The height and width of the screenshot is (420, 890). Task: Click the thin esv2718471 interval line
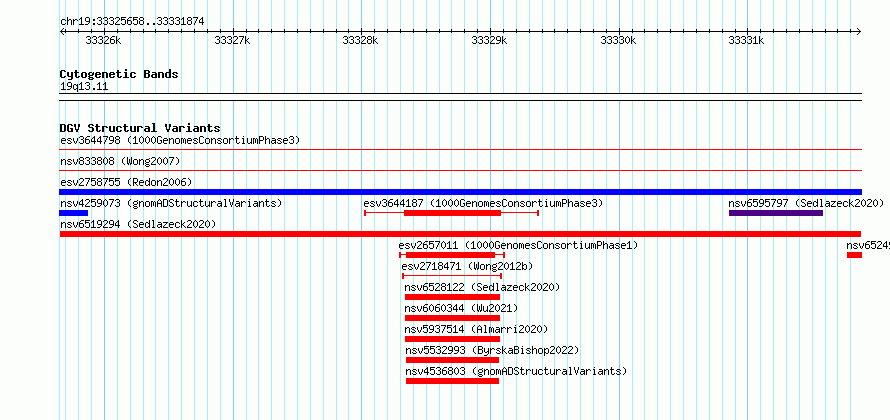[452, 276]
